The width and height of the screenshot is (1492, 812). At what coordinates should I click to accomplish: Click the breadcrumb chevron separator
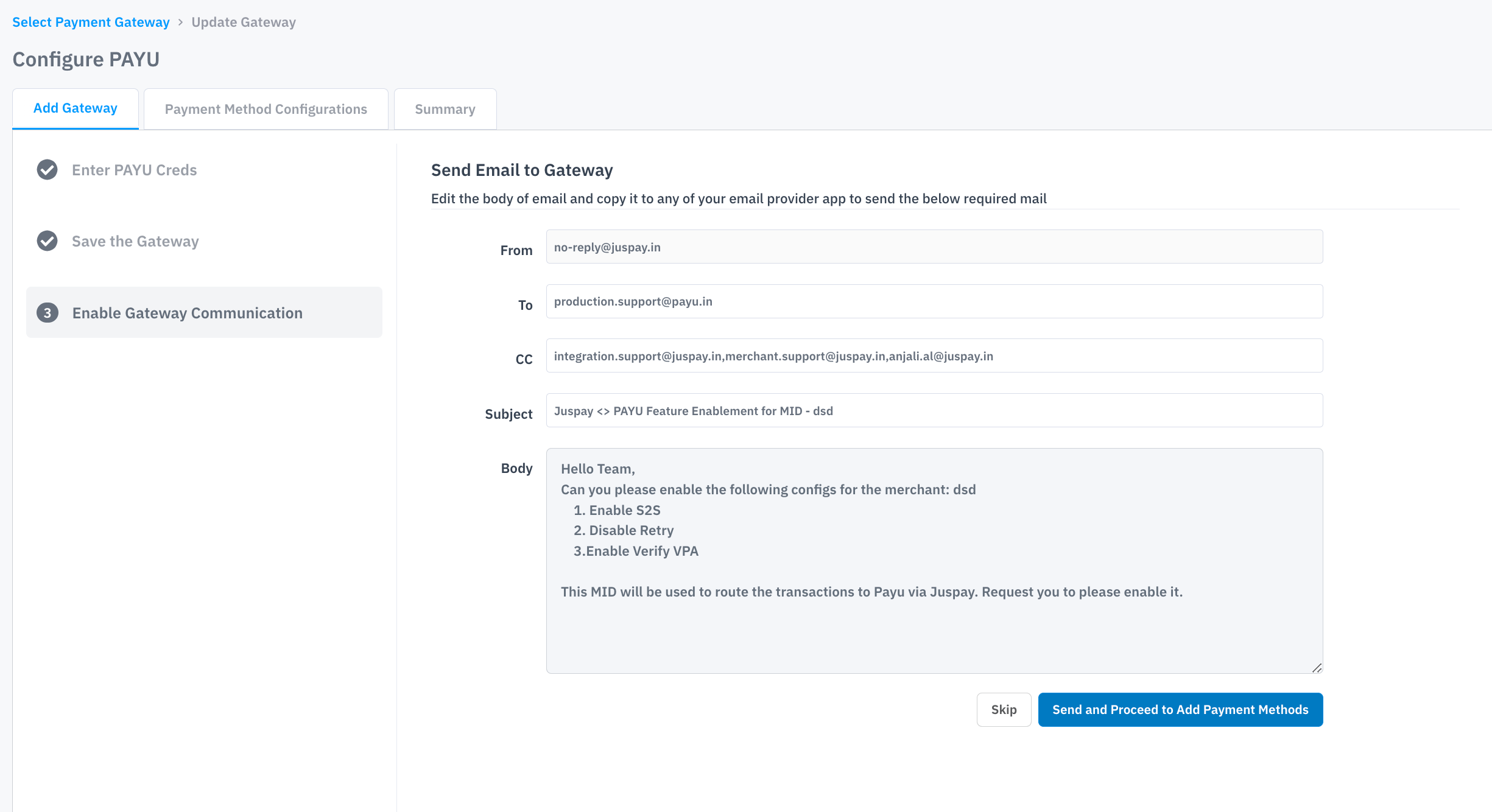click(x=180, y=23)
